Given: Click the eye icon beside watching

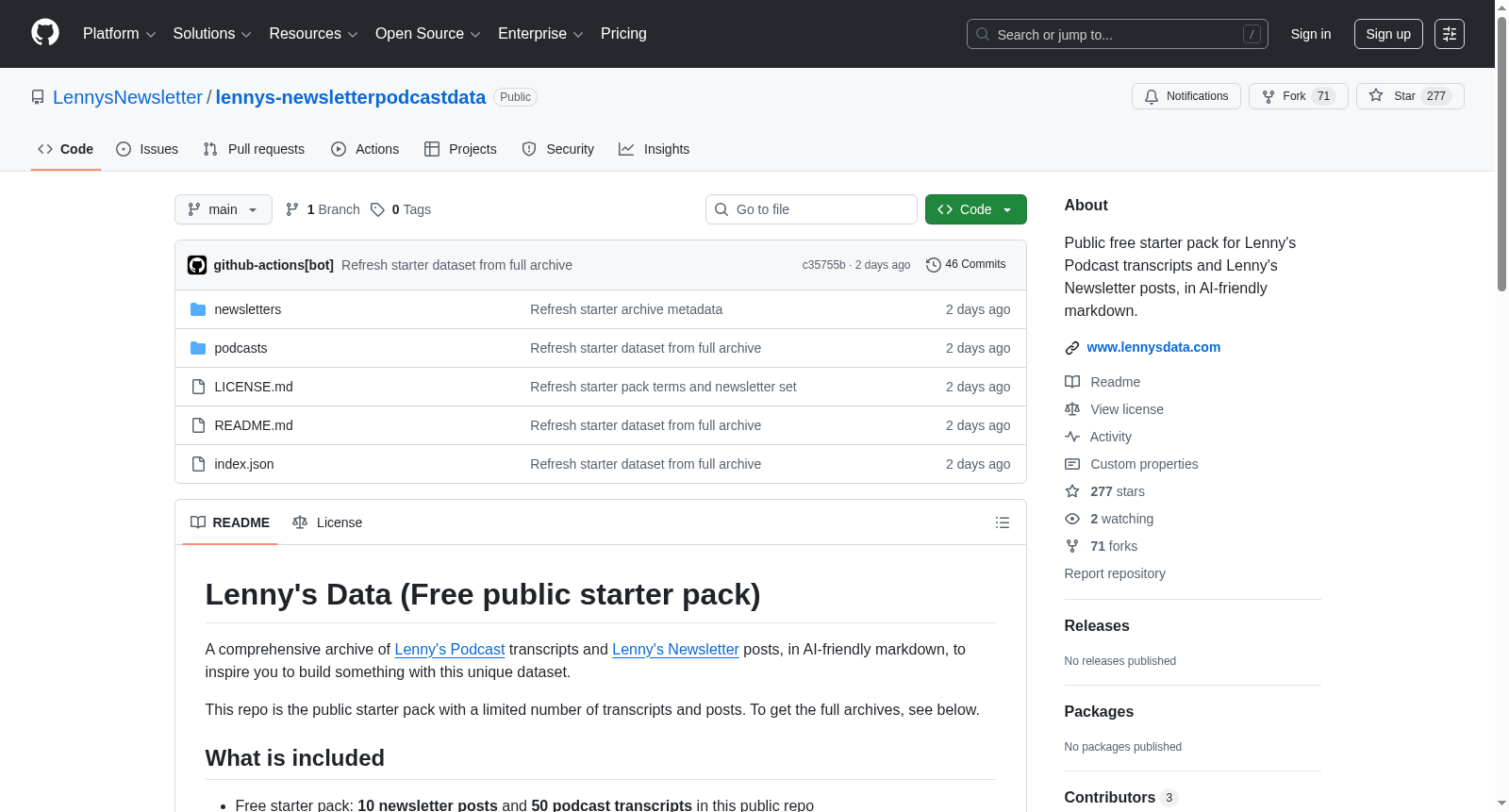Looking at the screenshot, I should pos(1072,519).
